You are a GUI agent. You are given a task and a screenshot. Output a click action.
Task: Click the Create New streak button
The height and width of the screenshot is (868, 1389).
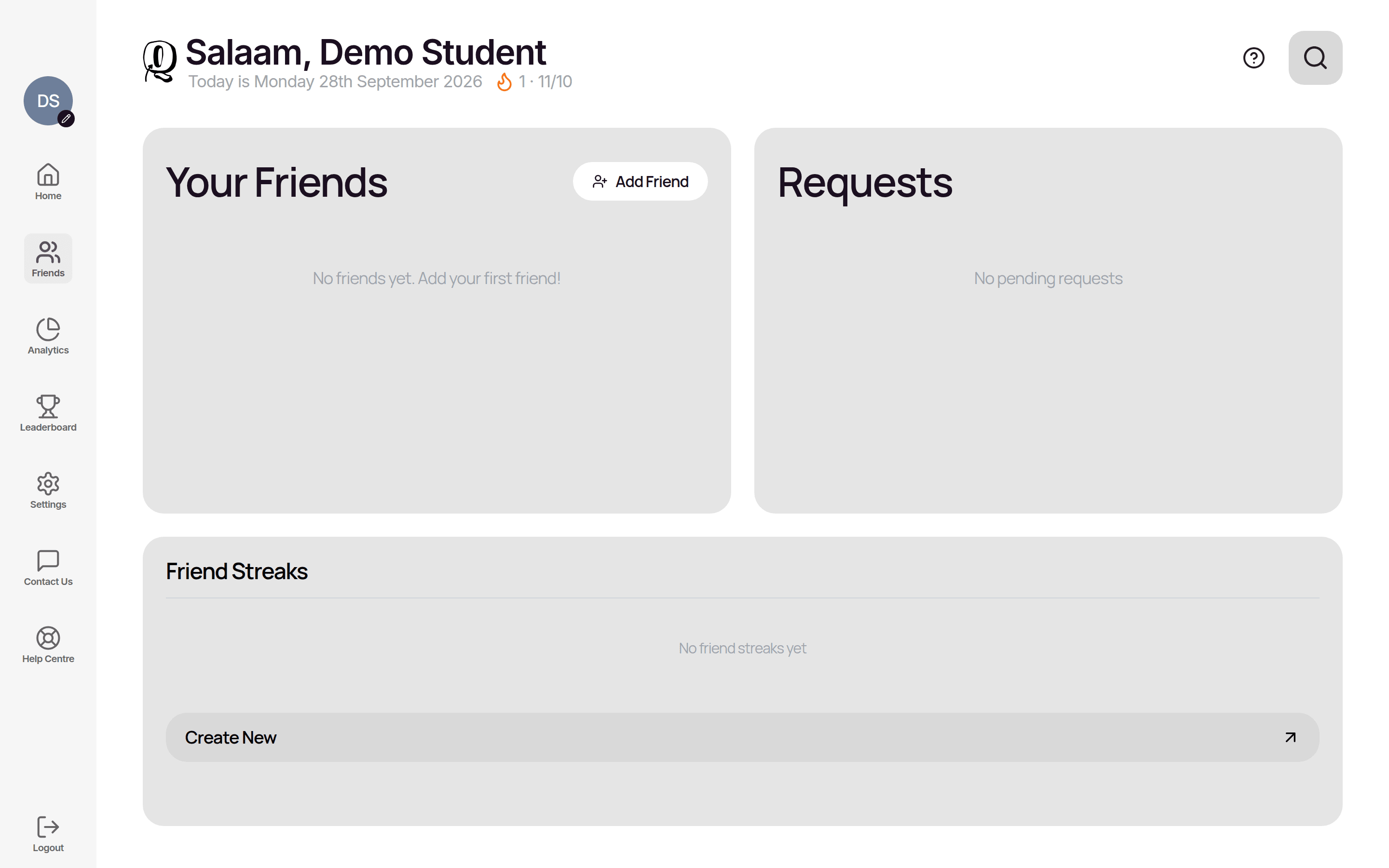(x=742, y=737)
